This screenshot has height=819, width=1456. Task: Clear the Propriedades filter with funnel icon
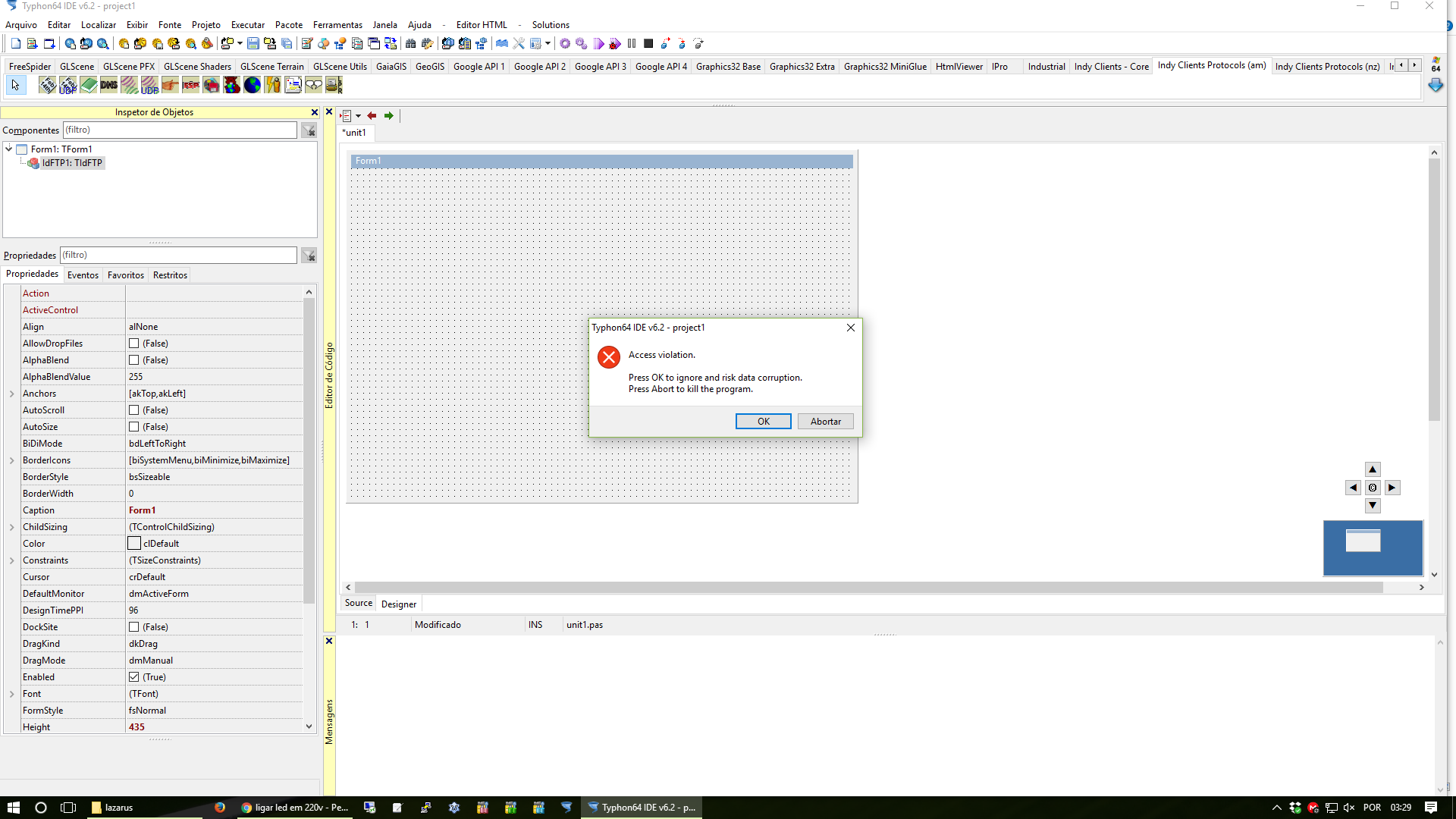point(309,256)
